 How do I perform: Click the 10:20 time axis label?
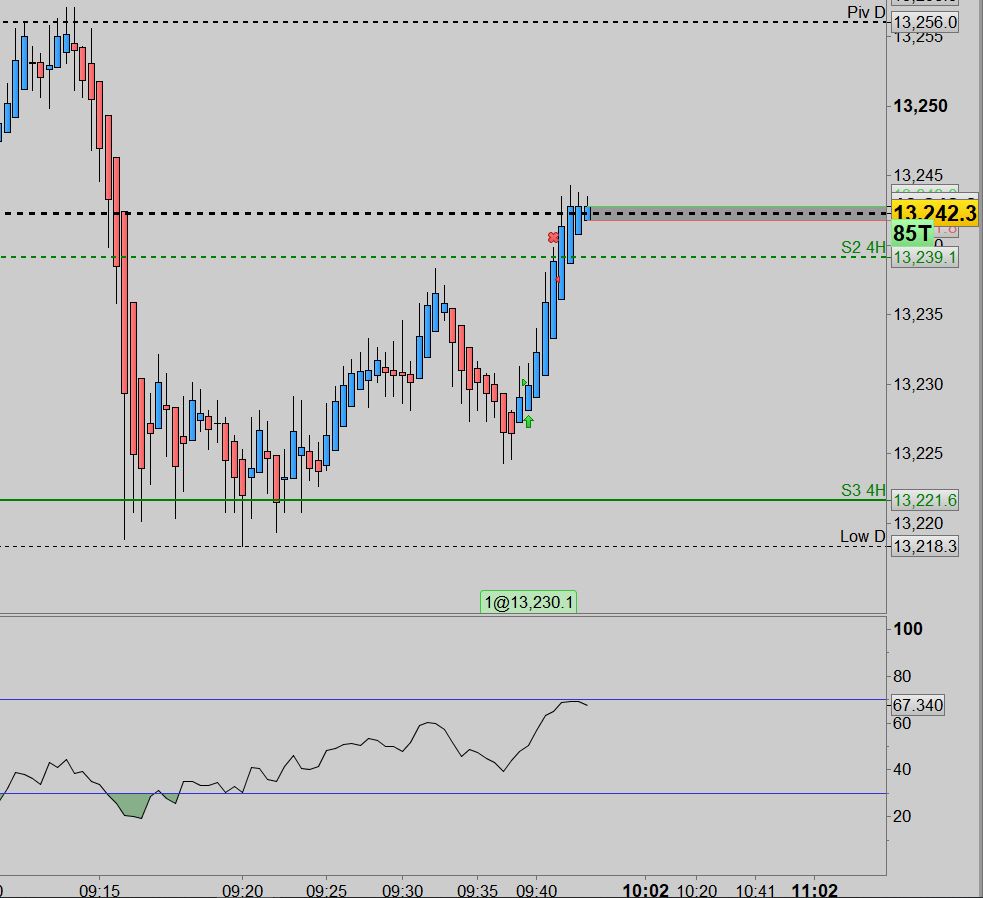(697, 890)
